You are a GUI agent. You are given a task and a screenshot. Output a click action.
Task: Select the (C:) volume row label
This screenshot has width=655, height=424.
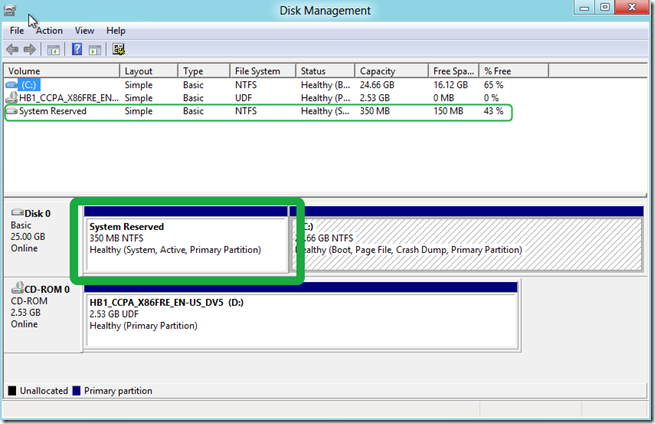point(29,85)
